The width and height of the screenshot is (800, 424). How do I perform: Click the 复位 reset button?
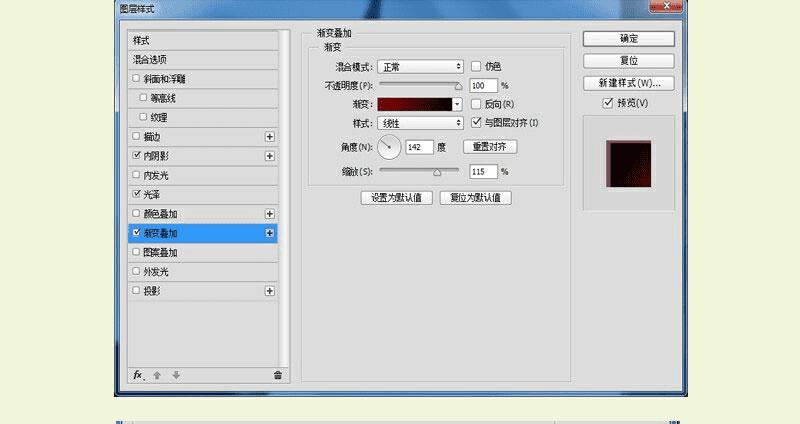629,61
